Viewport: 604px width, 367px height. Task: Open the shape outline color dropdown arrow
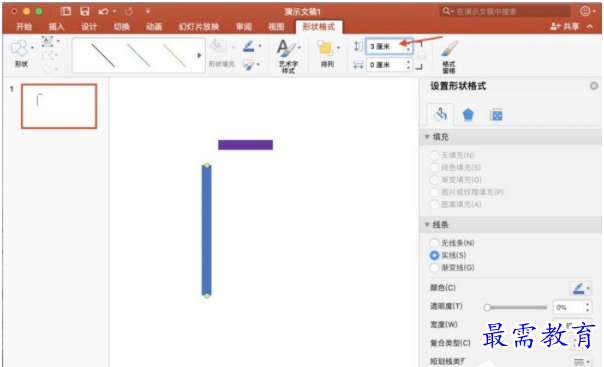260,46
